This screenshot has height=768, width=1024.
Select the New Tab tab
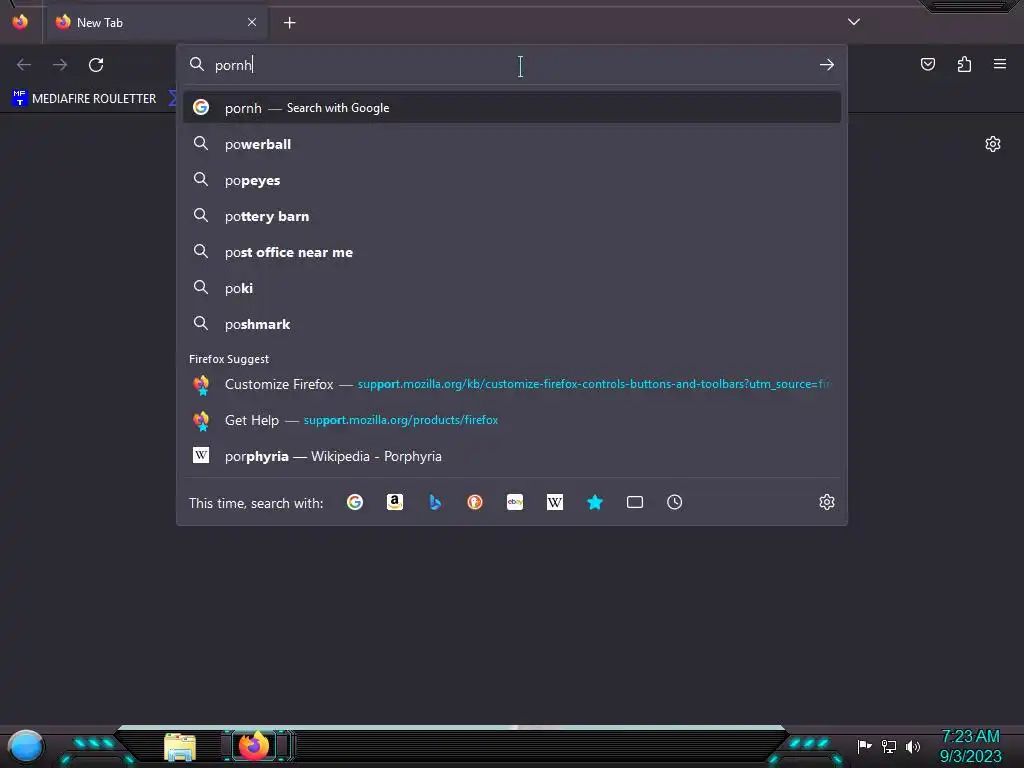tap(155, 23)
